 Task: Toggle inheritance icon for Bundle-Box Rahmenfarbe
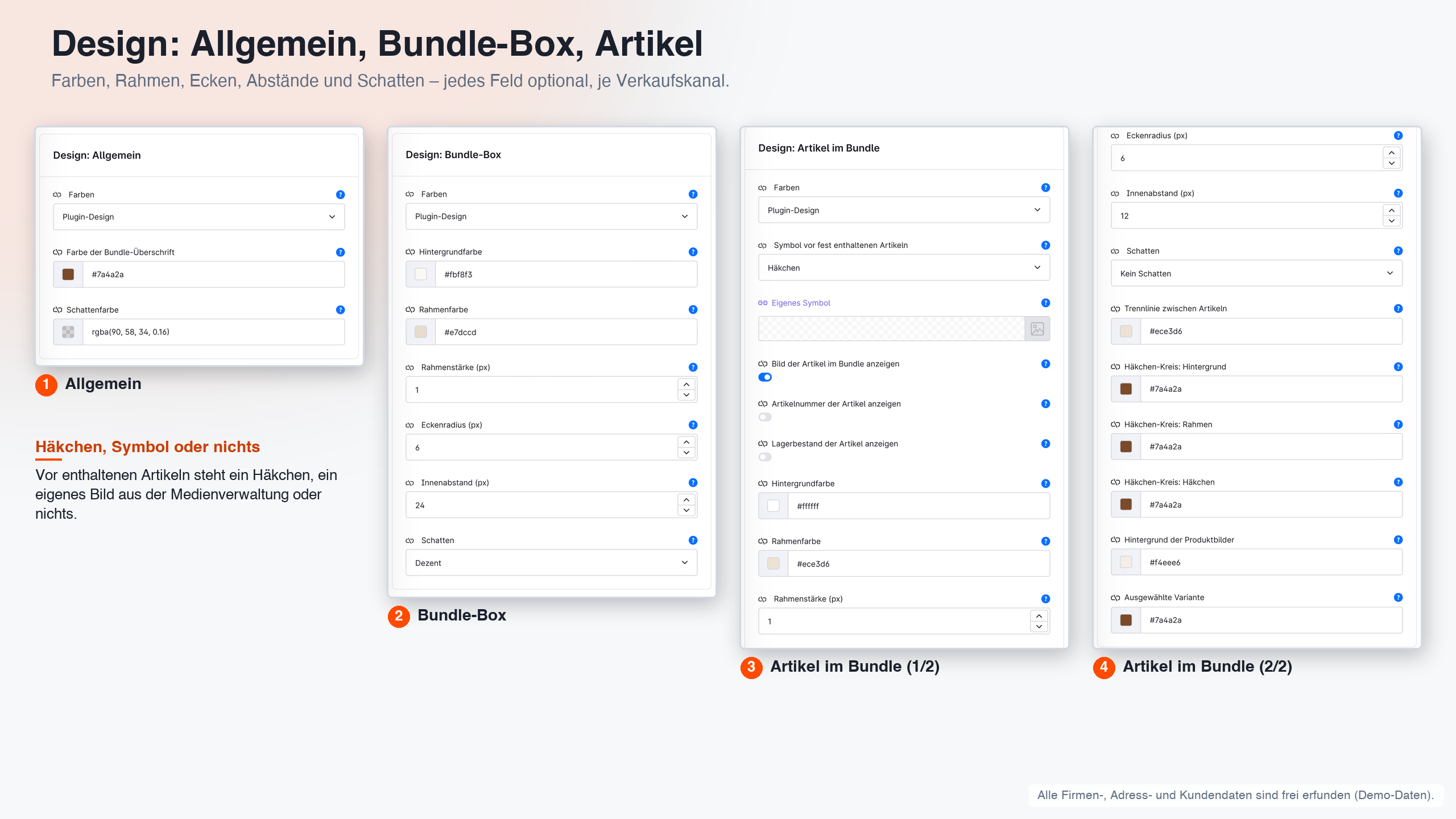point(410,309)
